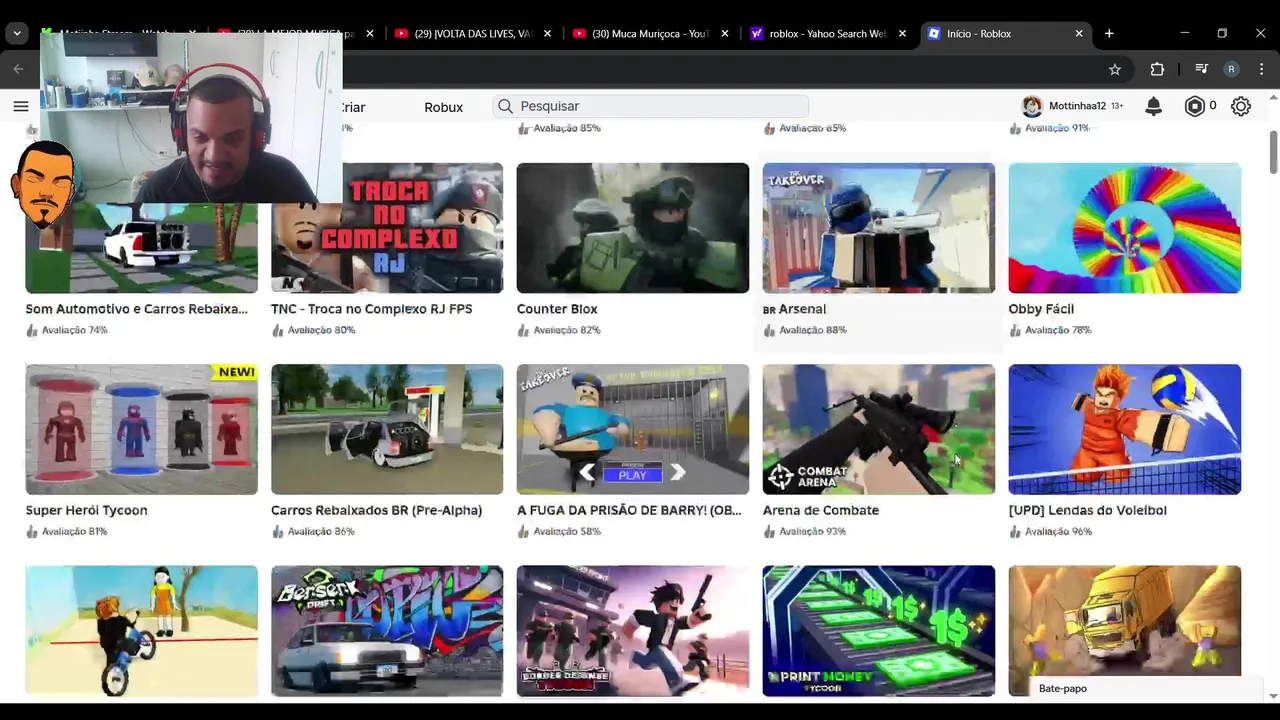Open the Arena de Combate title
Viewport: 1280px width, 720px height.
[821, 510]
